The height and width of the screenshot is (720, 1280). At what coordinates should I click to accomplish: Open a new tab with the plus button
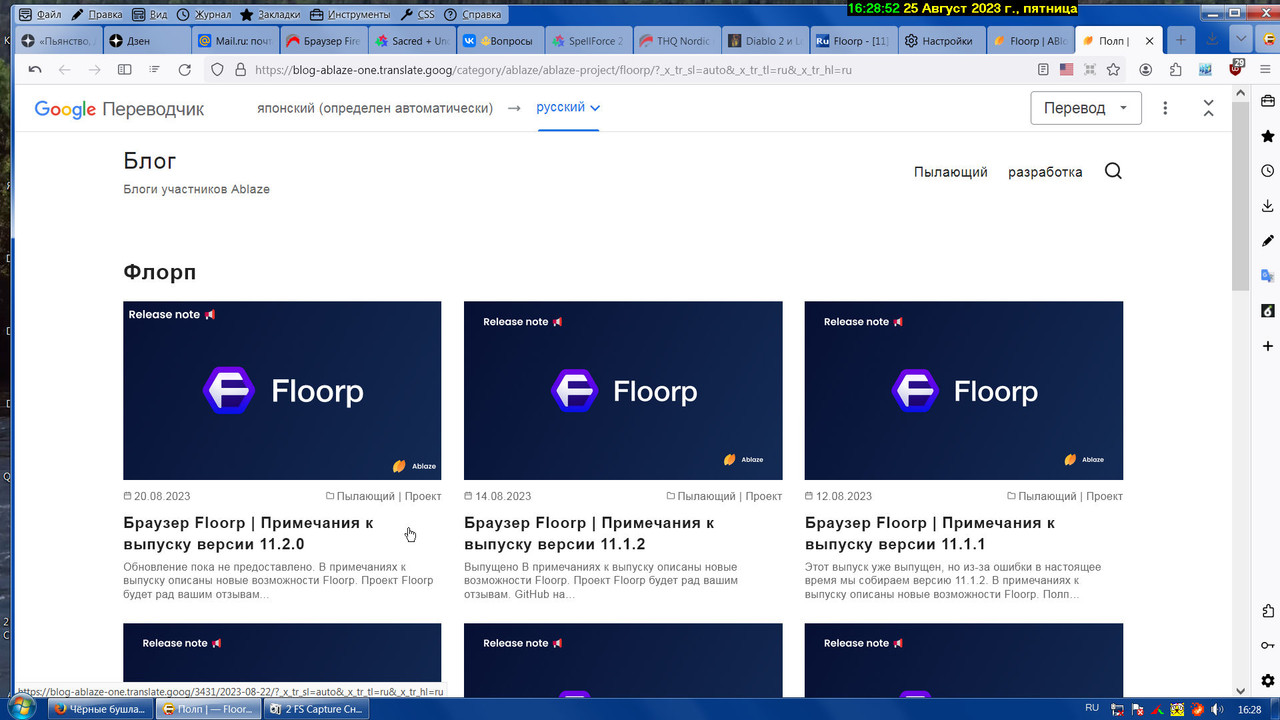click(1181, 40)
